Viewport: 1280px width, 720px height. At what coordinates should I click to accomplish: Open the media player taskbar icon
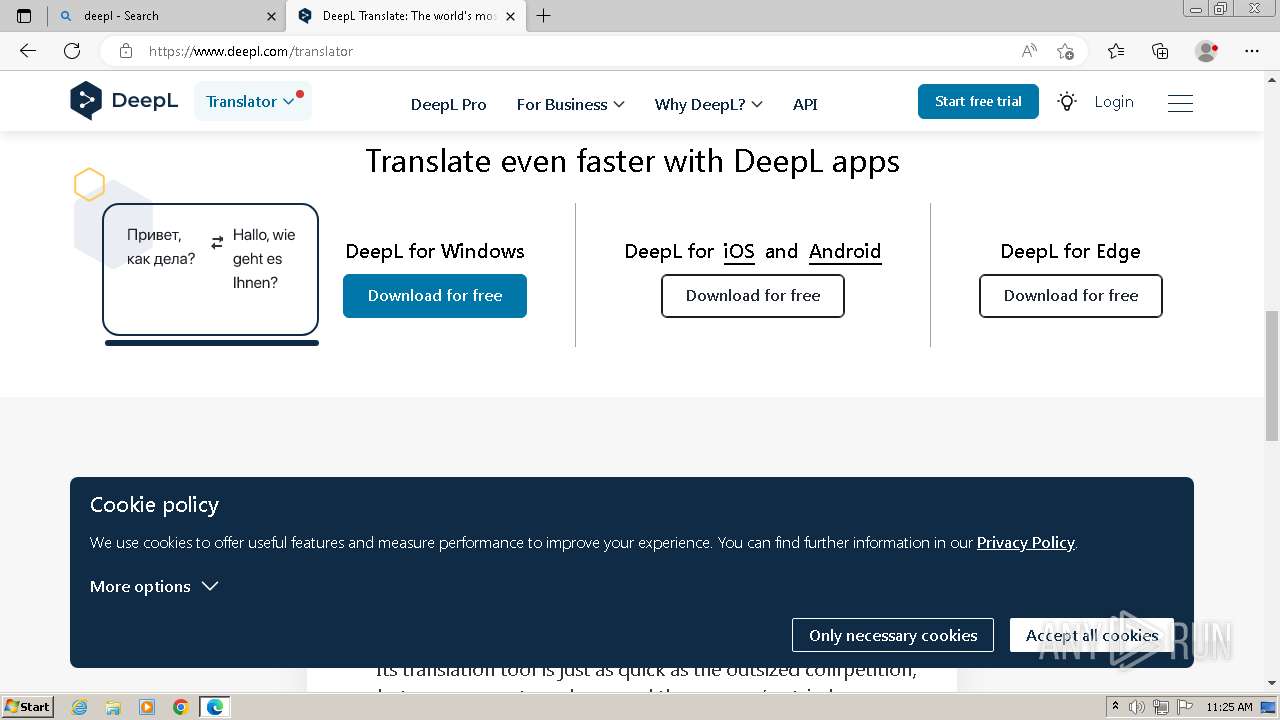(x=147, y=707)
